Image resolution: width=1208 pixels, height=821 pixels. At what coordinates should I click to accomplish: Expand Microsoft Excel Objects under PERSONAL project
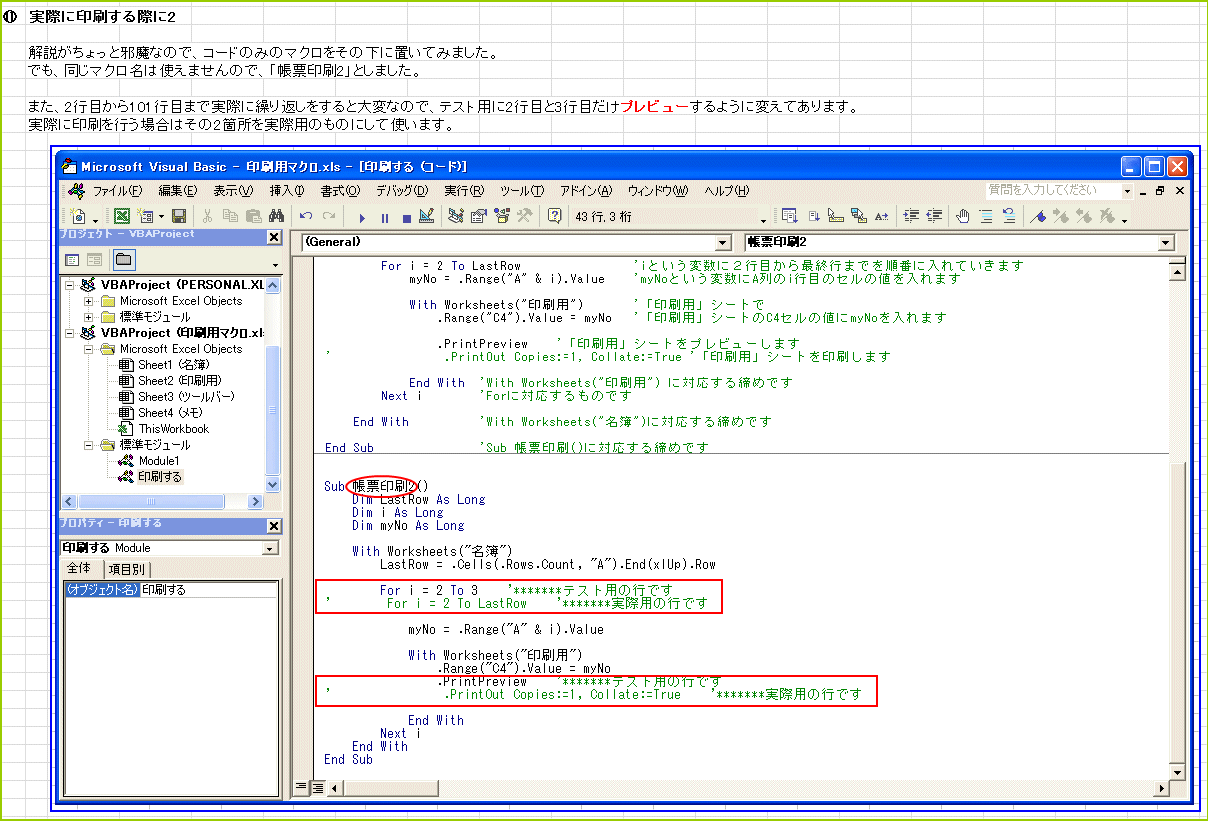89,301
